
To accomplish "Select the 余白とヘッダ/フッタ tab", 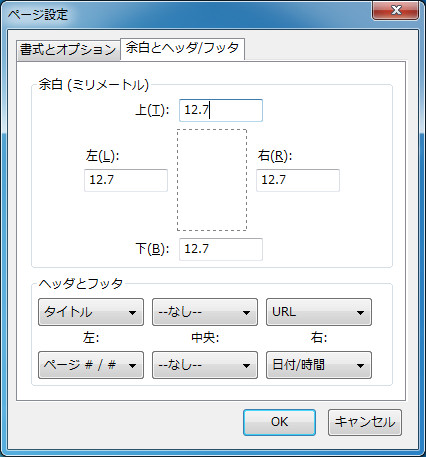I will click(x=182, y=49).
